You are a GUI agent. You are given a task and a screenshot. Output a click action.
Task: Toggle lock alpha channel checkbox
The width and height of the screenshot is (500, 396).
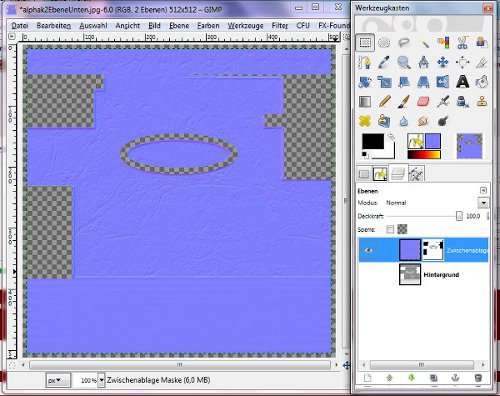403,229
